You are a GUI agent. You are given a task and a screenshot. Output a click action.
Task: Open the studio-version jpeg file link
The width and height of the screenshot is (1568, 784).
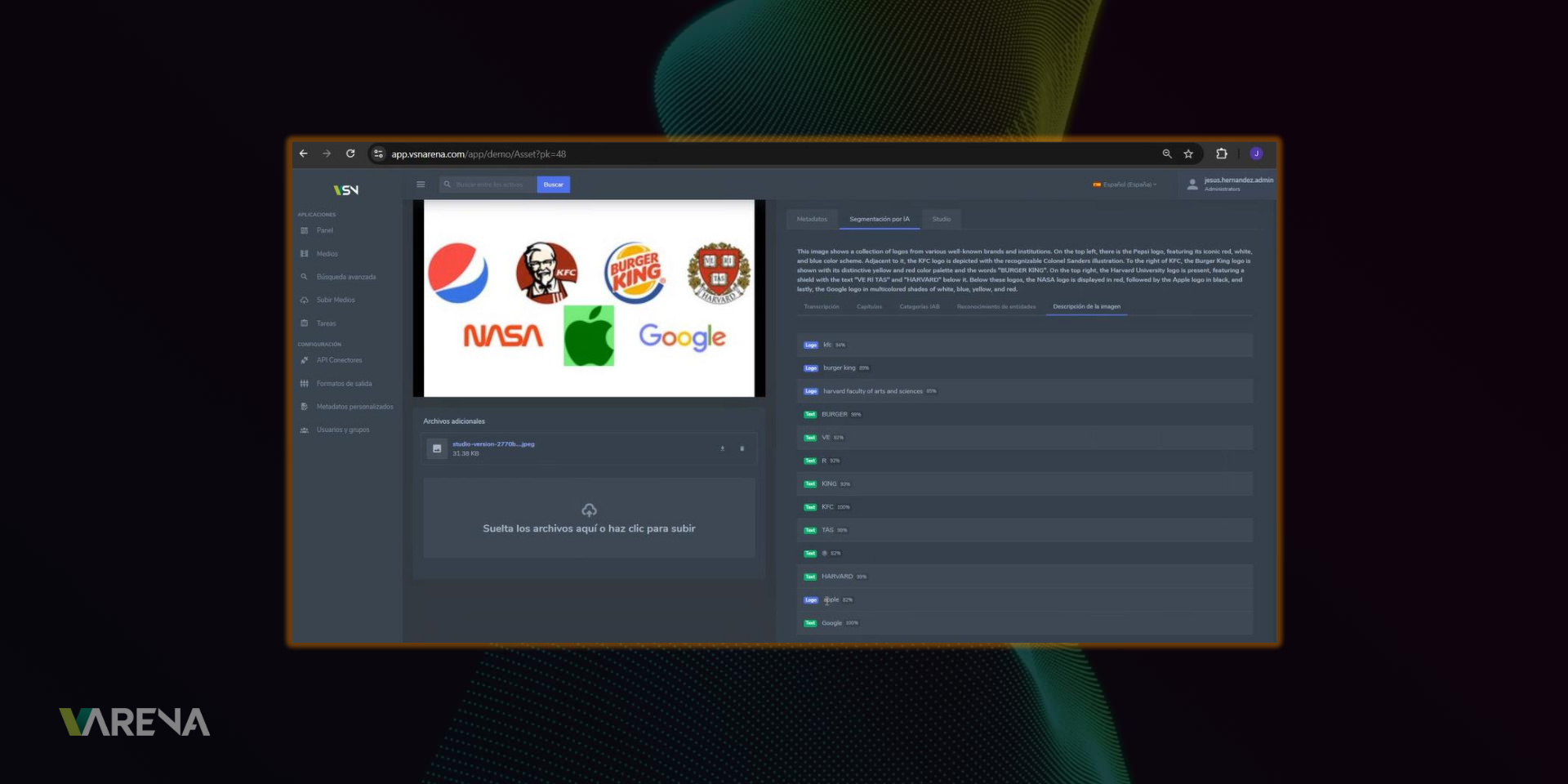click(493, 444)
